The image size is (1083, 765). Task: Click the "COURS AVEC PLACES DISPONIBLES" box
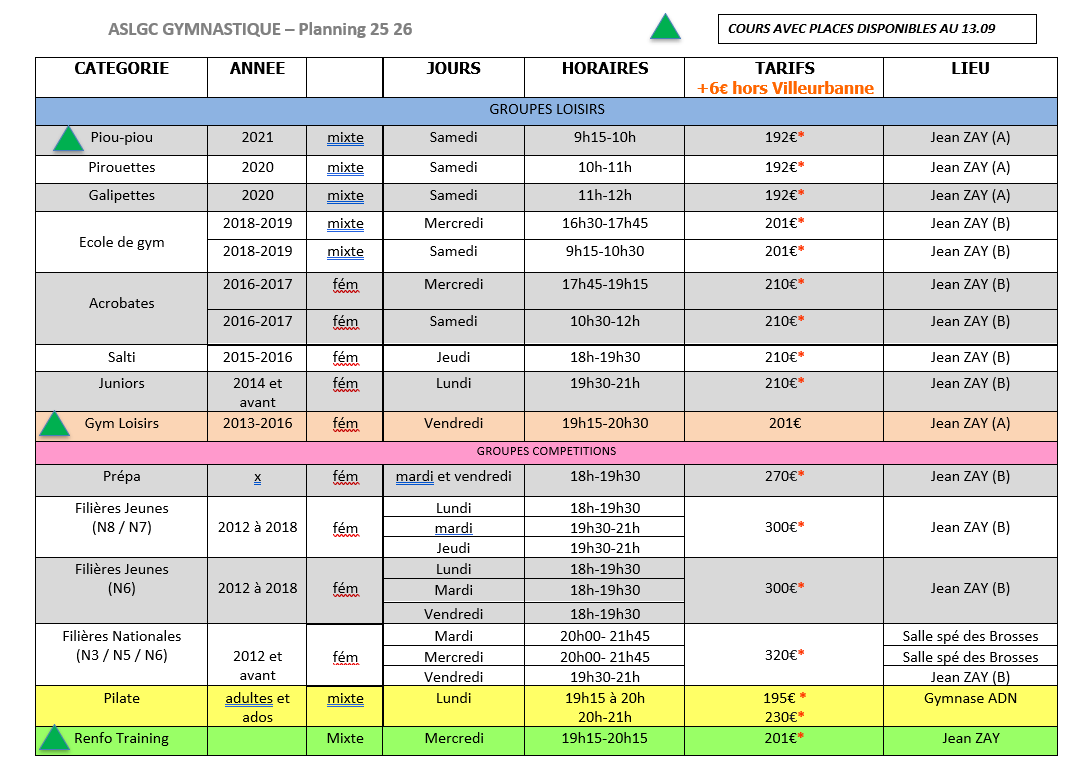tap(876, 29)
